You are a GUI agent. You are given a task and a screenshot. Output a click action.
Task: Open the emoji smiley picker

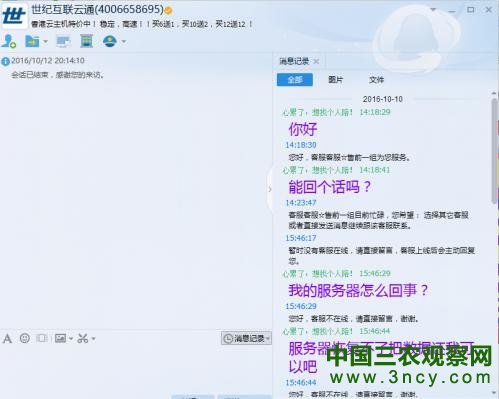click(25, 338)
